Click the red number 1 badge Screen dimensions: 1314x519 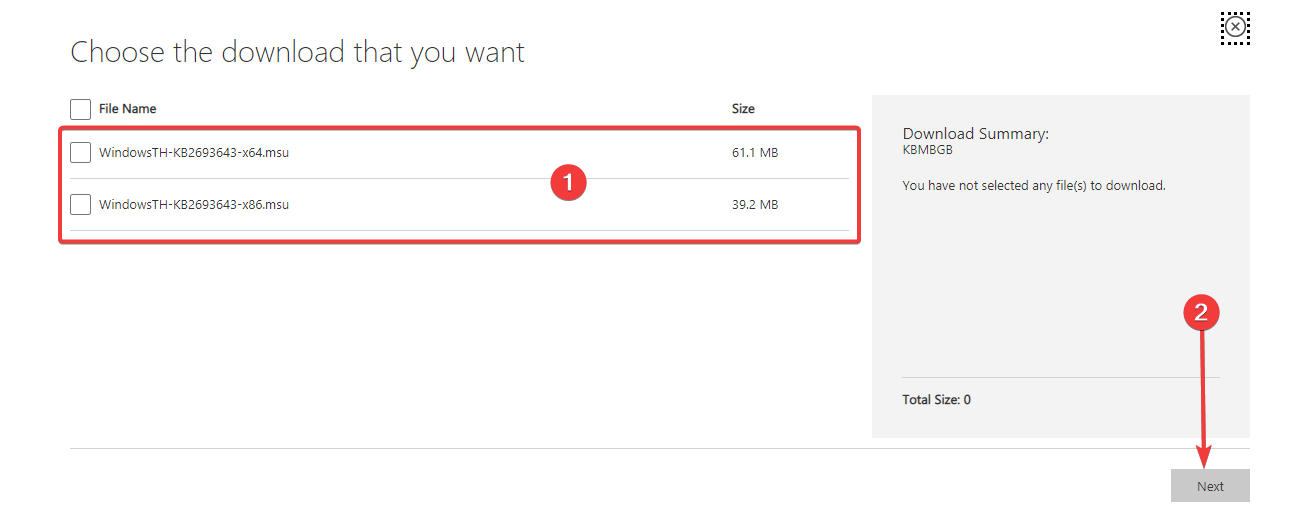pyautogui.click(x=568, y=183)
